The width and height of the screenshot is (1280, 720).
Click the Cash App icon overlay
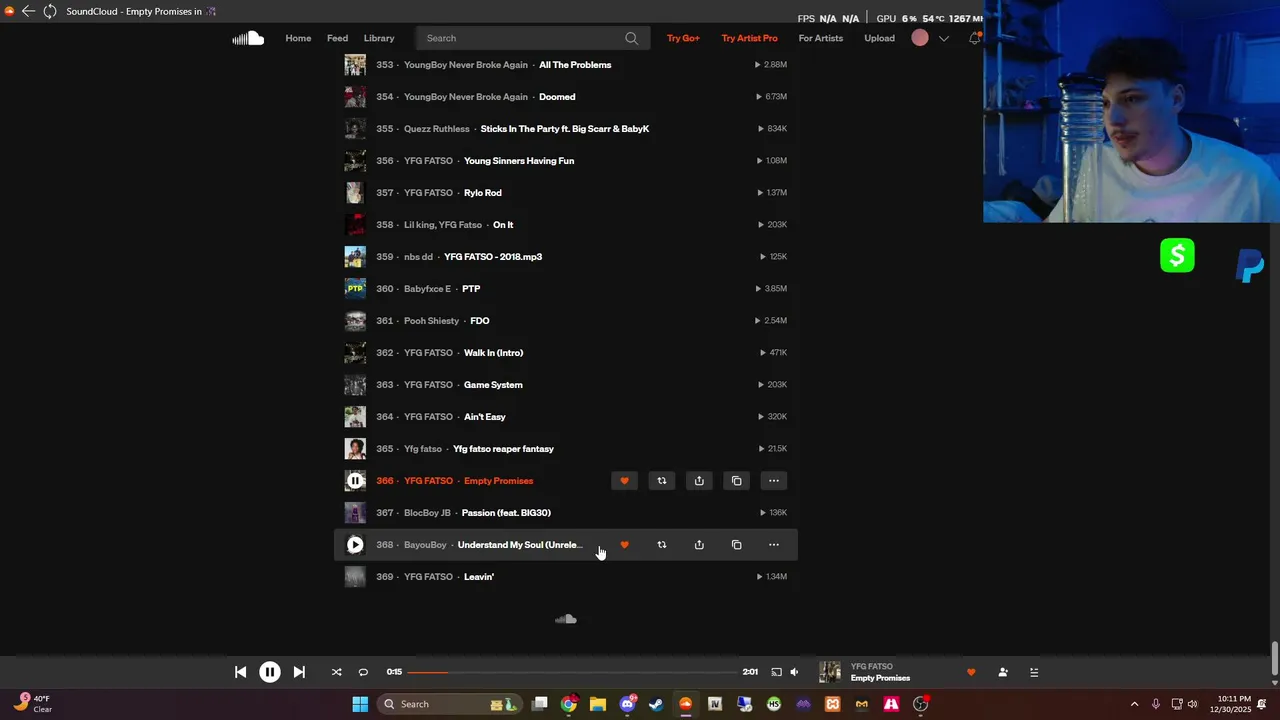[1177, 256]
